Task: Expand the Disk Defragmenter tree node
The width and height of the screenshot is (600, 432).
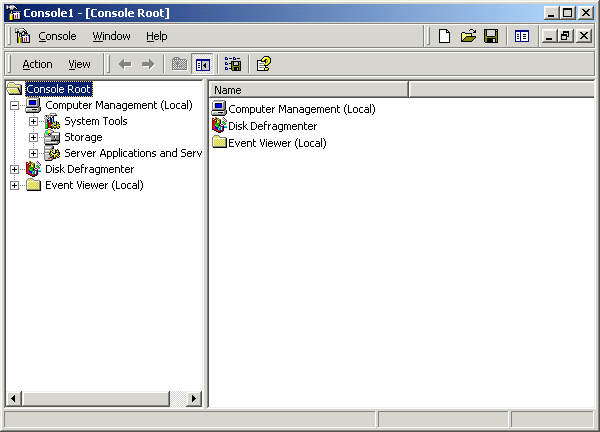Action: point(14,169)
